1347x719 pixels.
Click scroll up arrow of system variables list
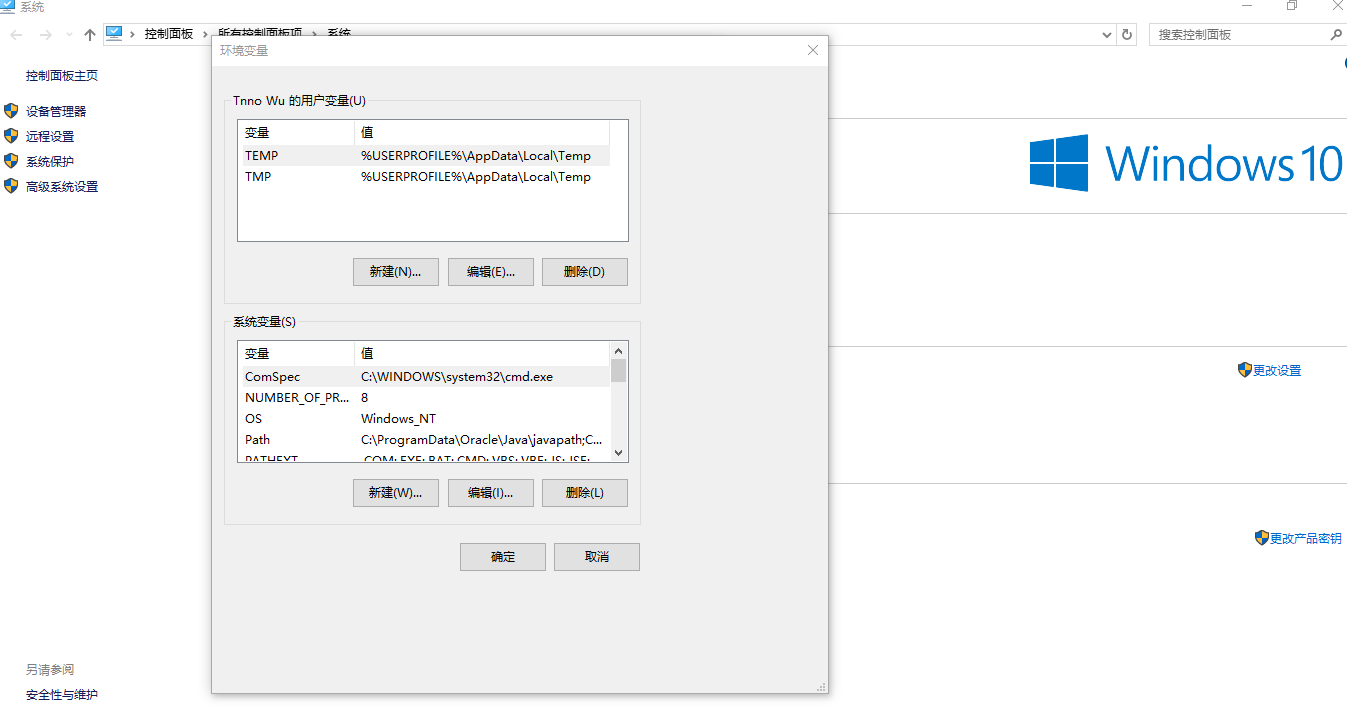(618, 351)
